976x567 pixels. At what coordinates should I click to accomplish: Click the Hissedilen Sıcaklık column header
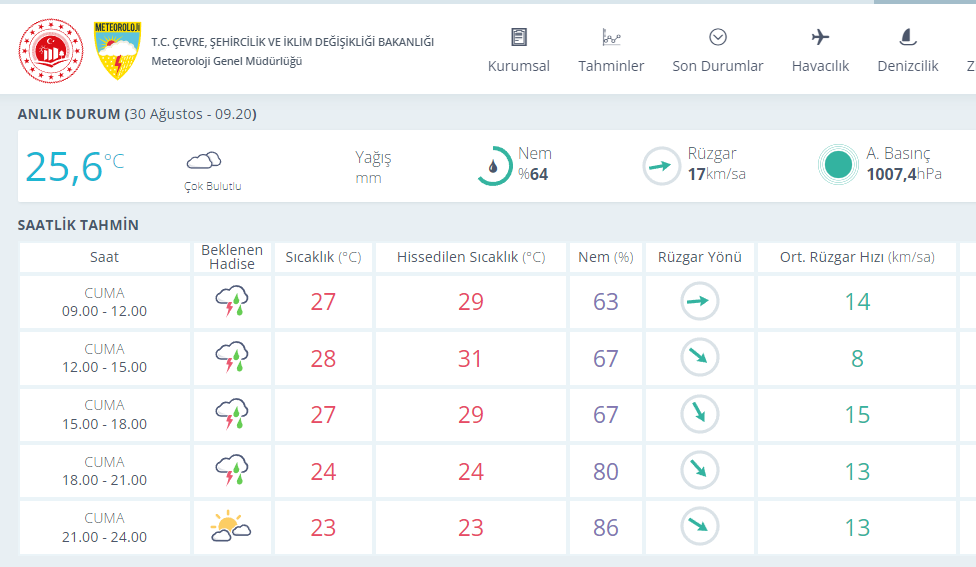coord(471,257)
